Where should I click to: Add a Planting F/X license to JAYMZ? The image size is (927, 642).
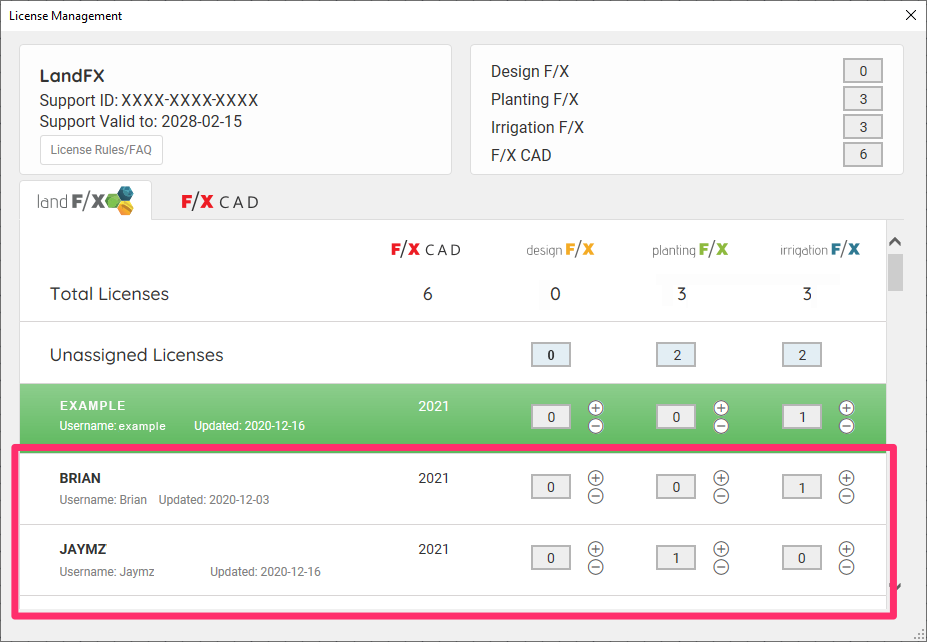tap(721, 549)
